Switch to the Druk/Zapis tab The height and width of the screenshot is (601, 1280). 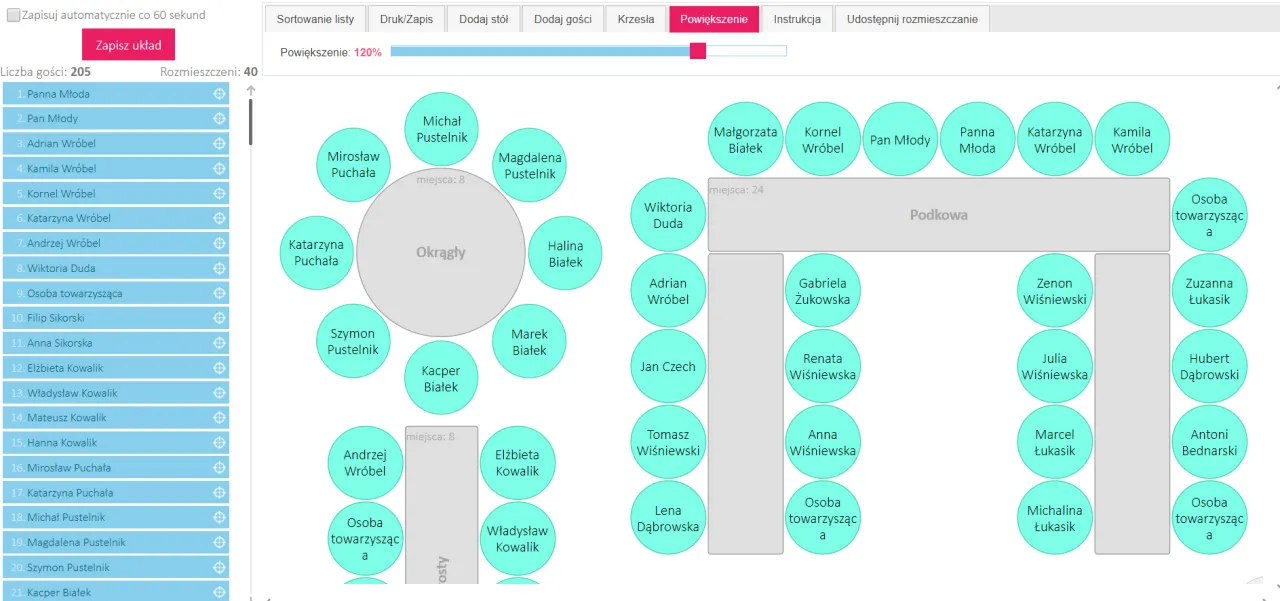tap(406, 19)
